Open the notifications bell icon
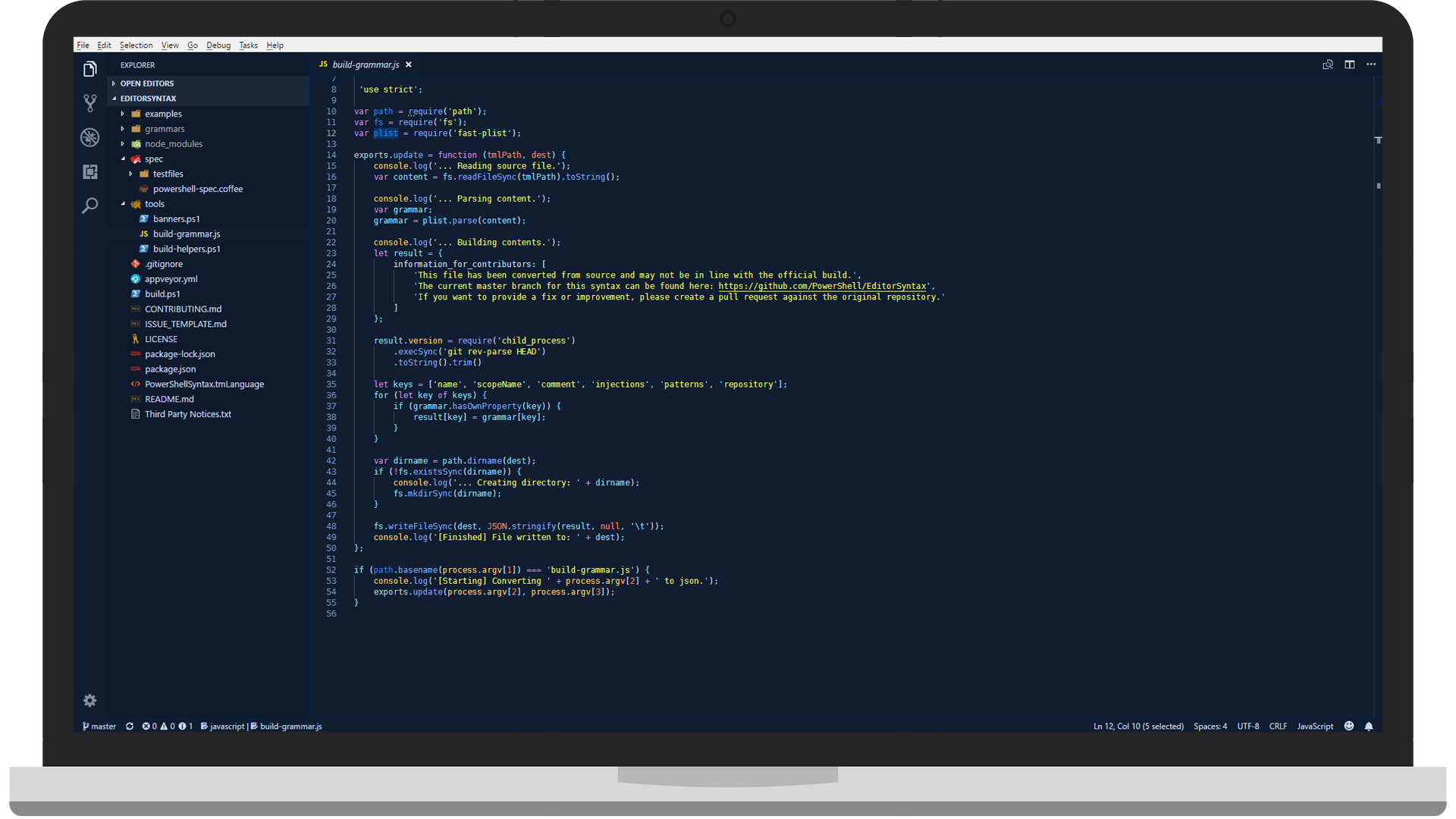 point(1369,726)
